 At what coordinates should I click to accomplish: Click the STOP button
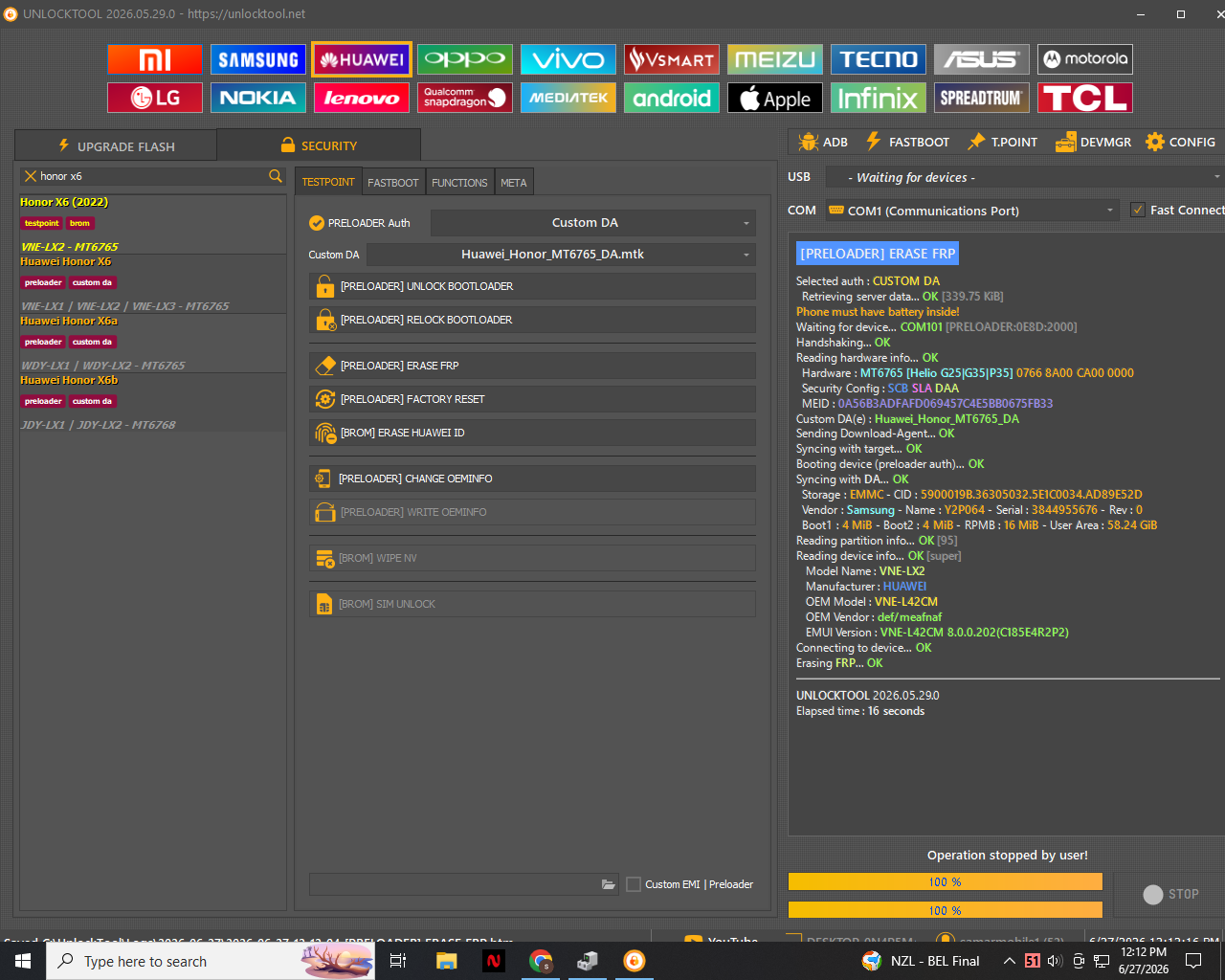click(x=1170, y=894)
